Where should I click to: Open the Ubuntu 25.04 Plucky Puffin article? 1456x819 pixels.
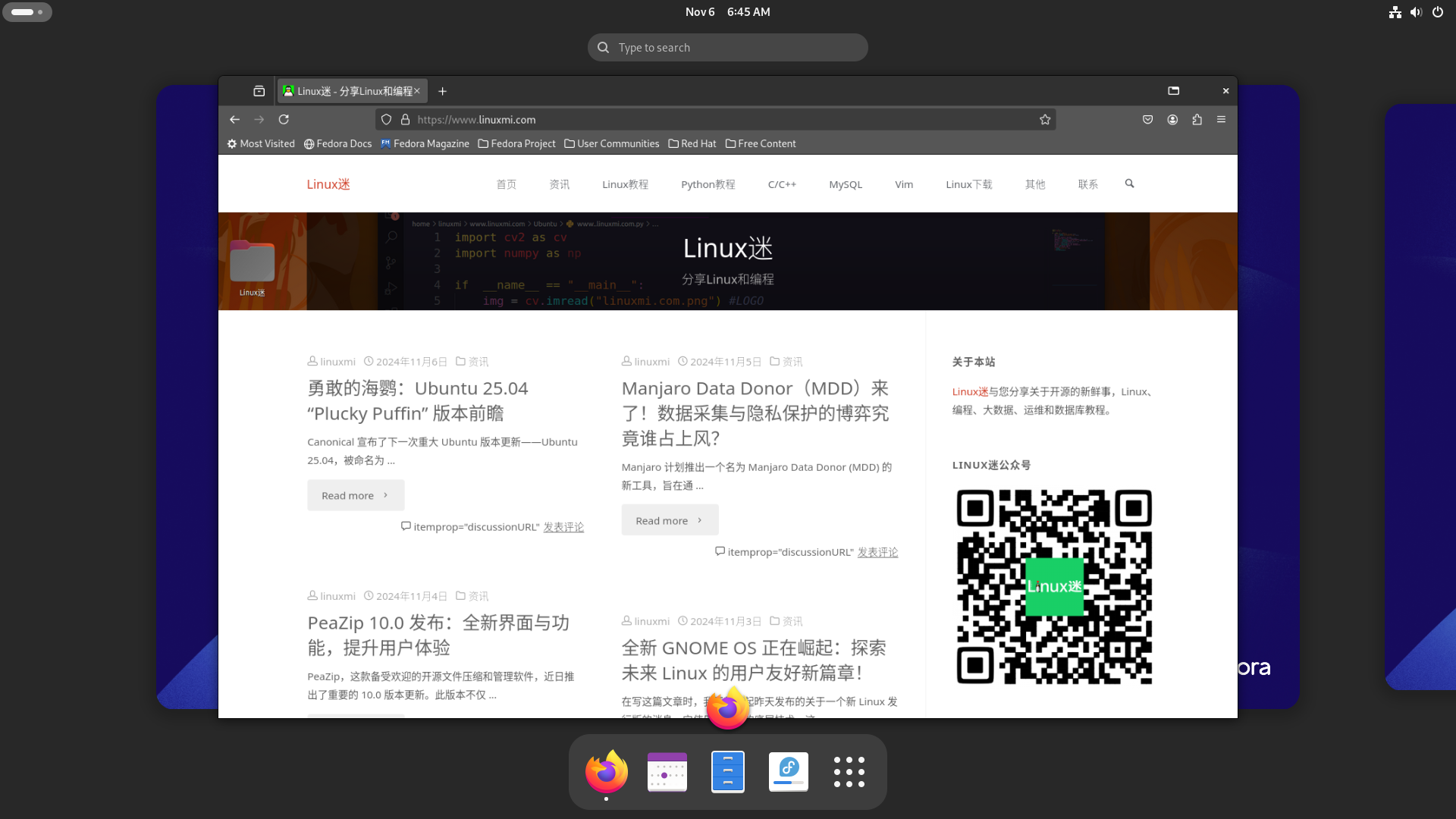point(418,400)
